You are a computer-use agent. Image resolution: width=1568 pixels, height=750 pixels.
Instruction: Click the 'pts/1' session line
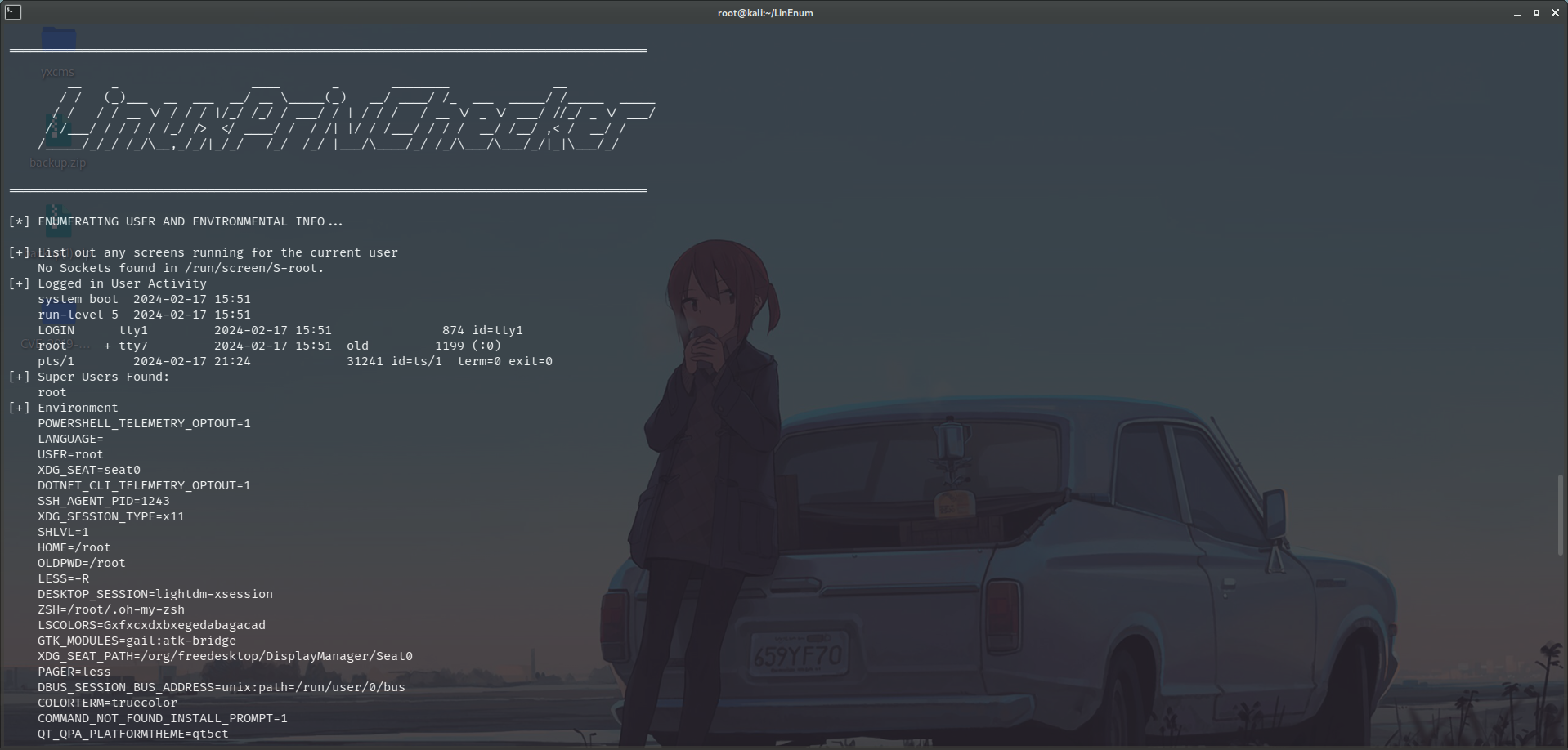coord(295,361)
